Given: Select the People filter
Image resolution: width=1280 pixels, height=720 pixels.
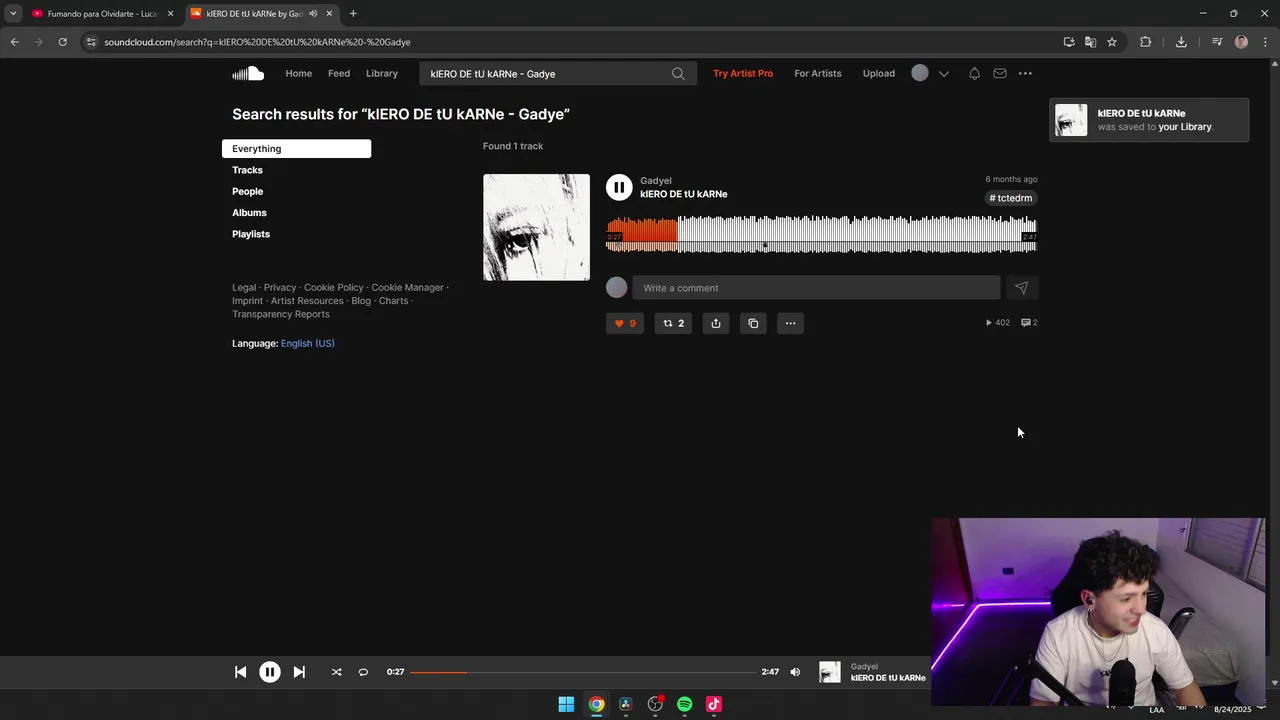Looking at the screenshot, I should tap(247, 191).
